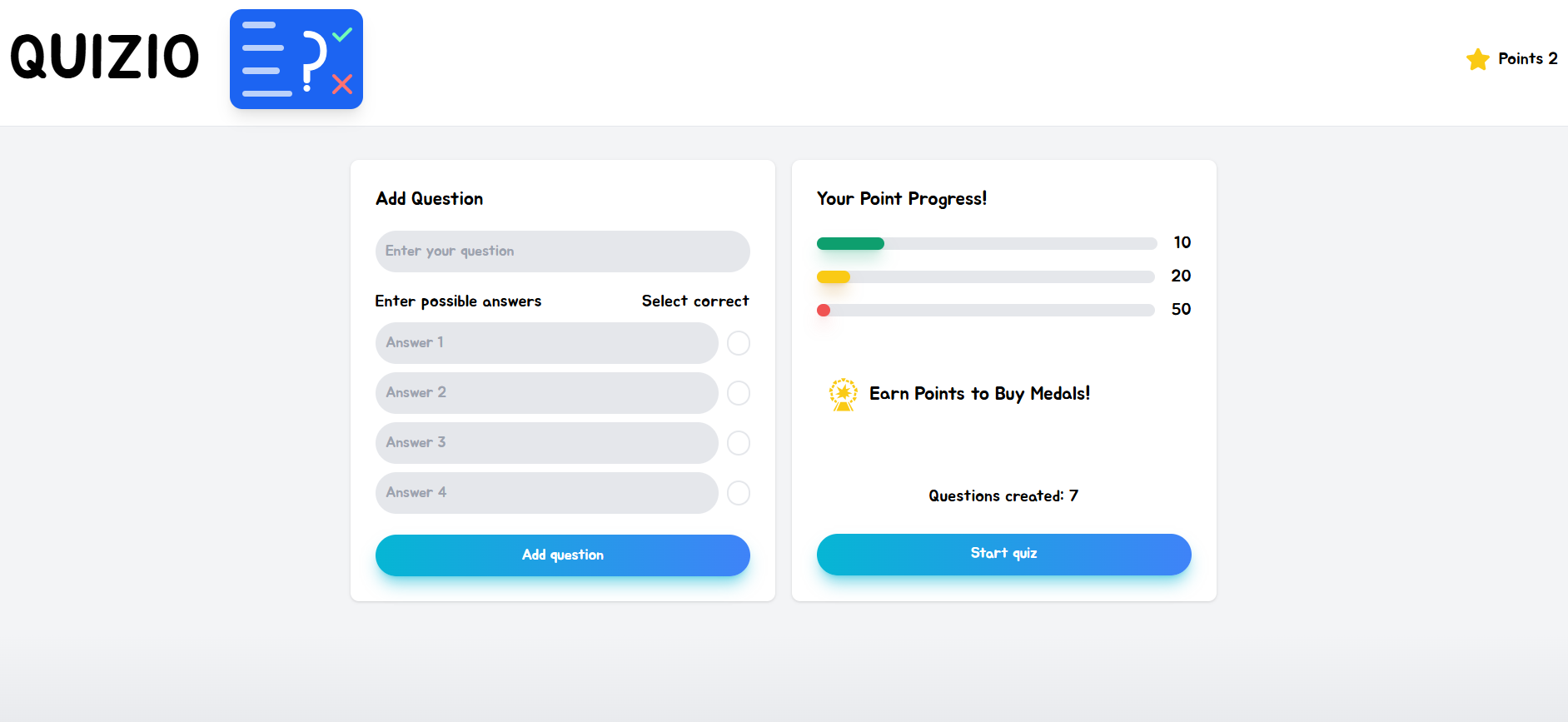1568x722 pixels.
Task: Click the Questions created: 7 text
Action: (1004, 496)
